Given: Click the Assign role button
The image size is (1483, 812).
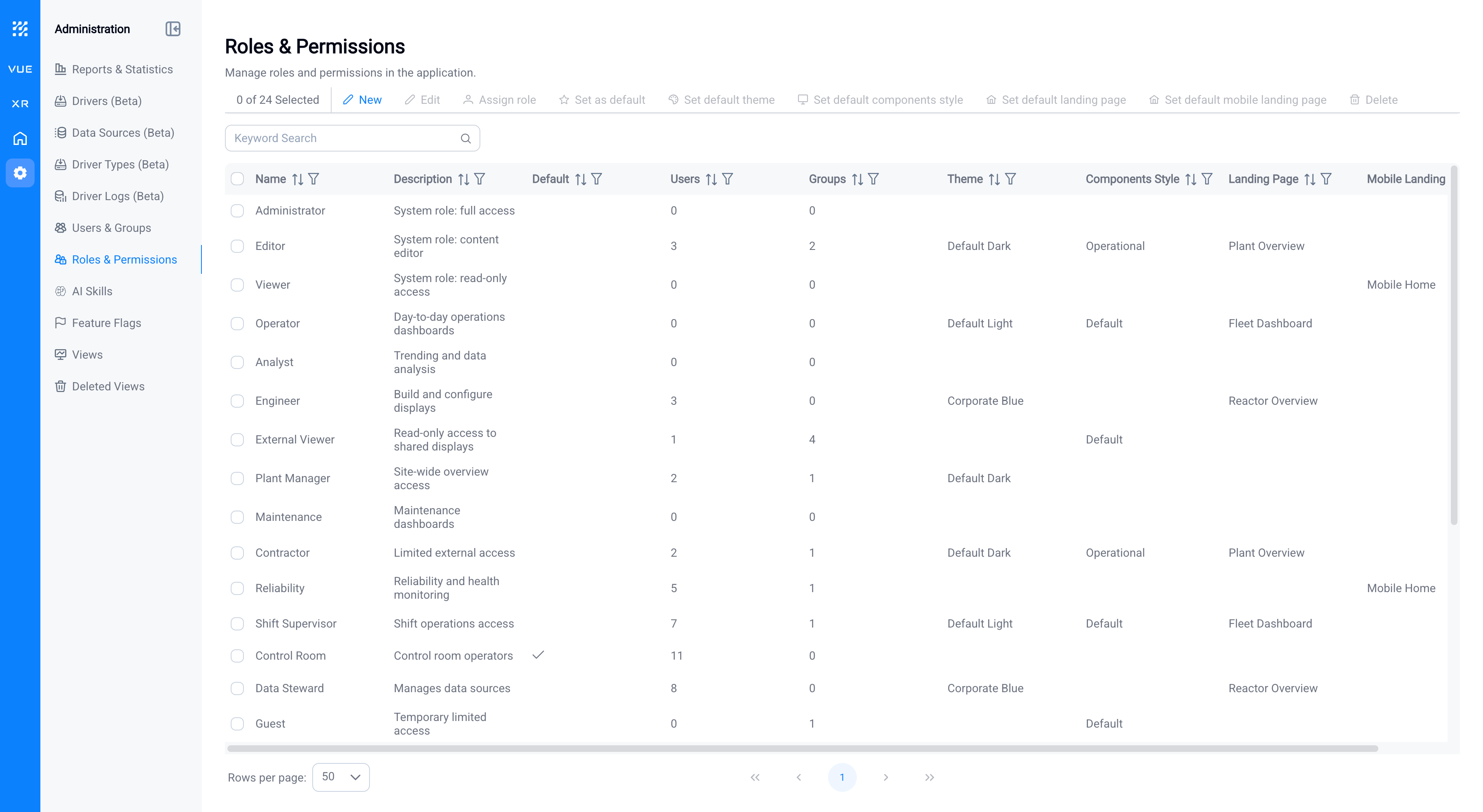Looking at the screenshot, I should click(x=499, y=100).
